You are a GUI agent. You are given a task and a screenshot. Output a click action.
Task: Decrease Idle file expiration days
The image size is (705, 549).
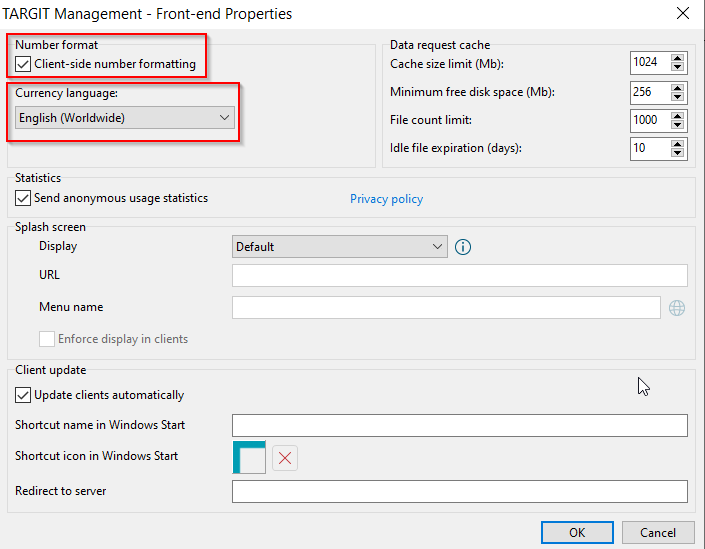tap(677, 153)
